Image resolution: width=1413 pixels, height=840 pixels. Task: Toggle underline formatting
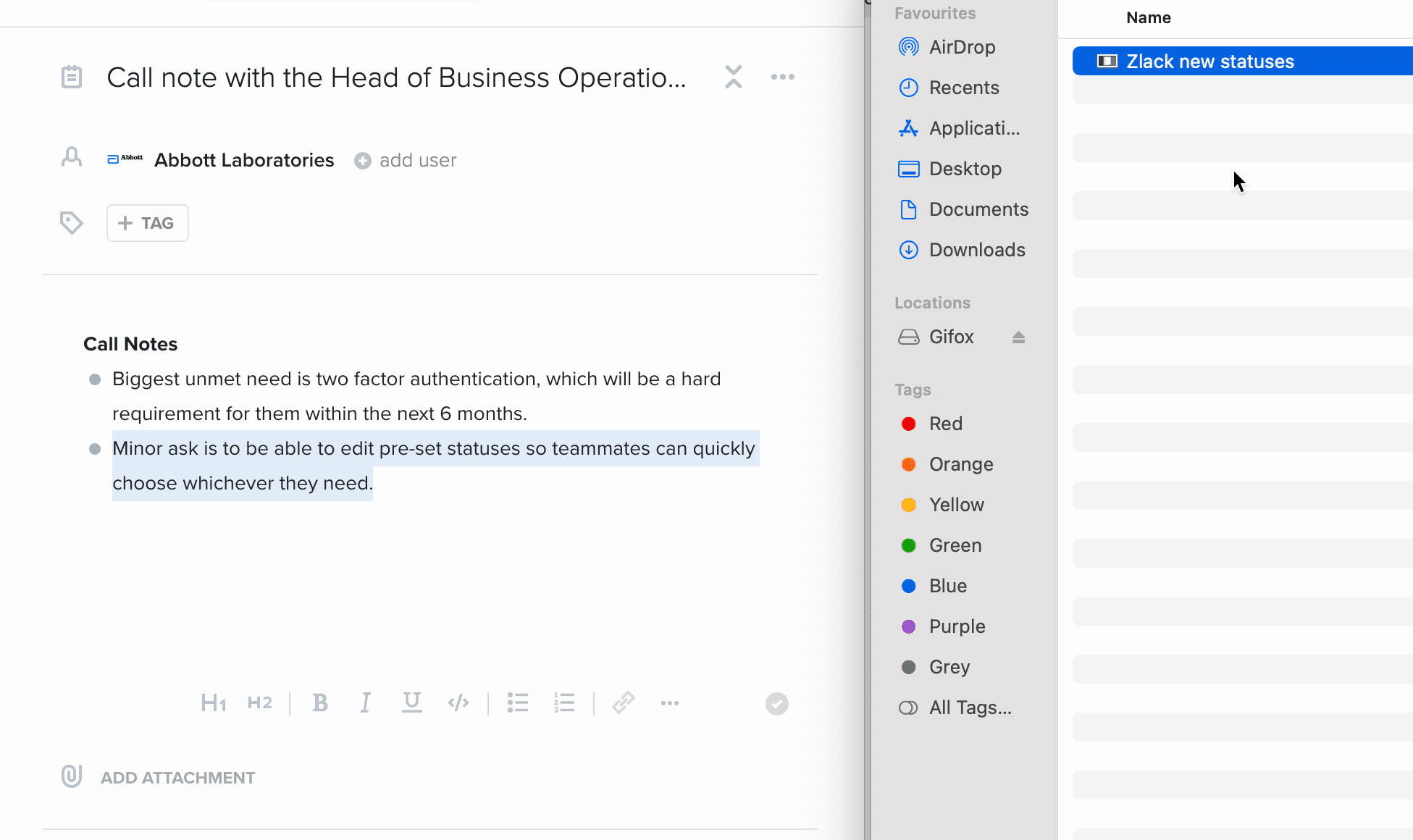[412, 702]
